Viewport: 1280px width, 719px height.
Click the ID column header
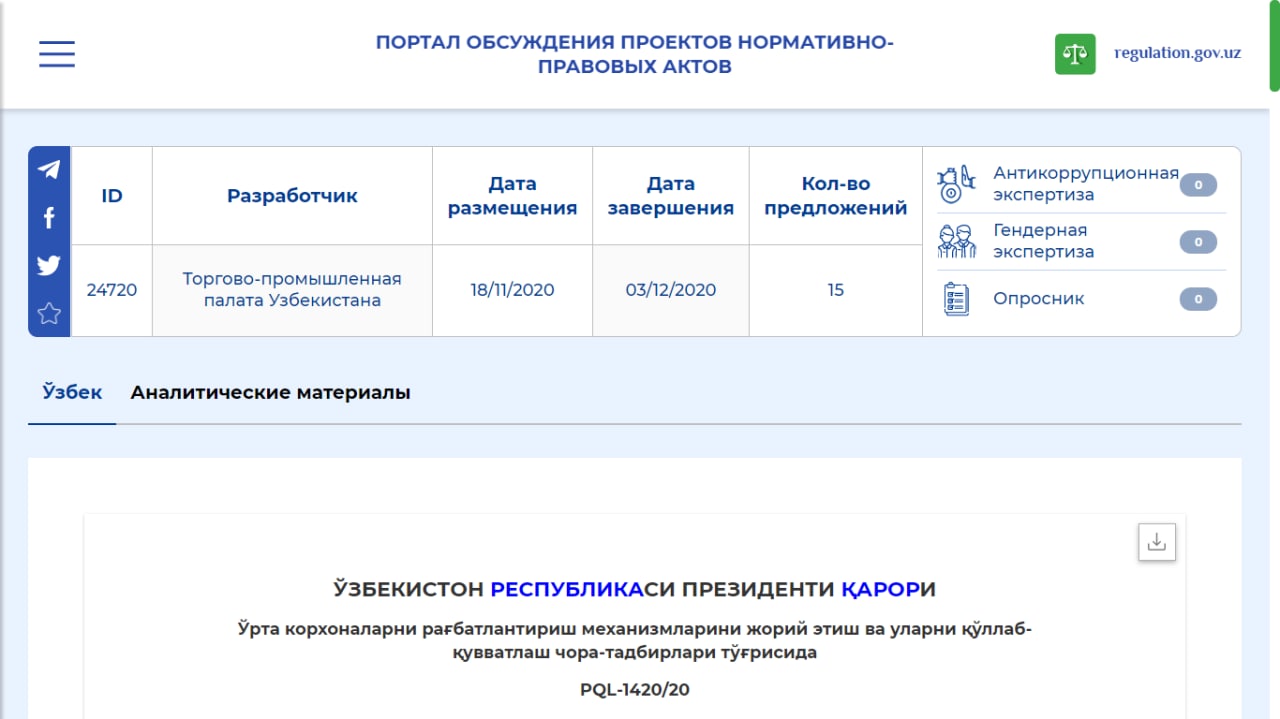point(112,196)
